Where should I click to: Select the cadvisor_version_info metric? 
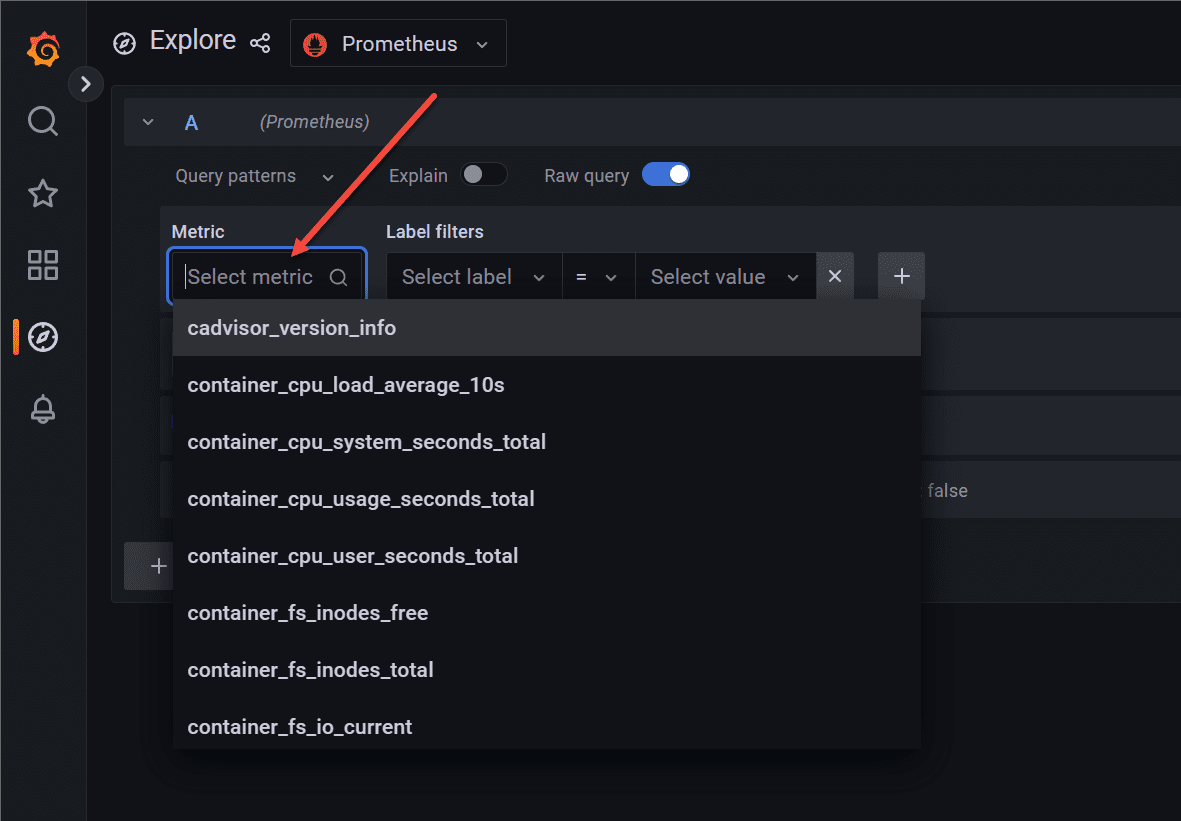(547, 328)
